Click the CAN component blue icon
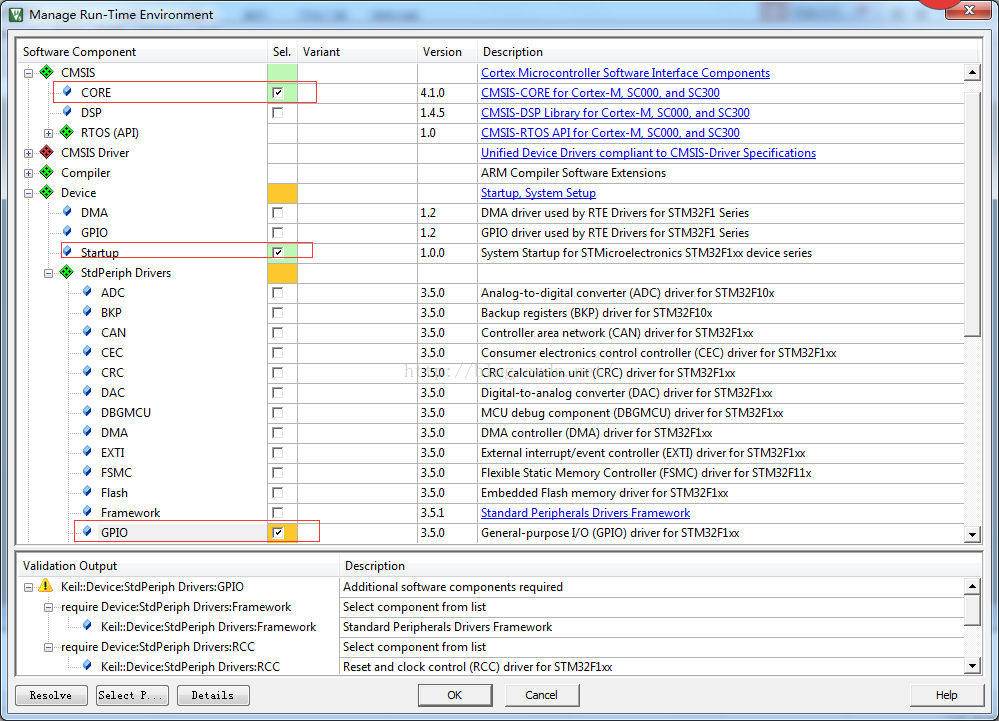Image resolution: width=999 pixels, height=721 pixels. (87, 332)
